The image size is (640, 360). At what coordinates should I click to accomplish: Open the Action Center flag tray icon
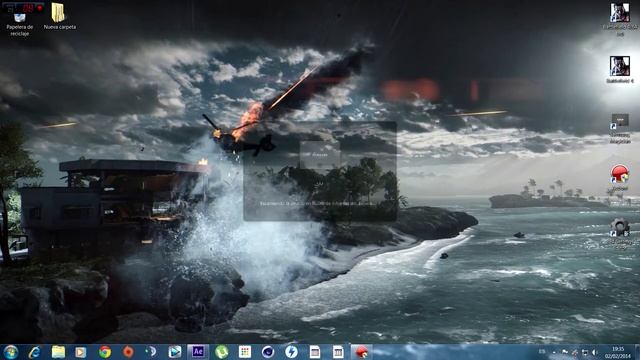[x=565, y=352]
